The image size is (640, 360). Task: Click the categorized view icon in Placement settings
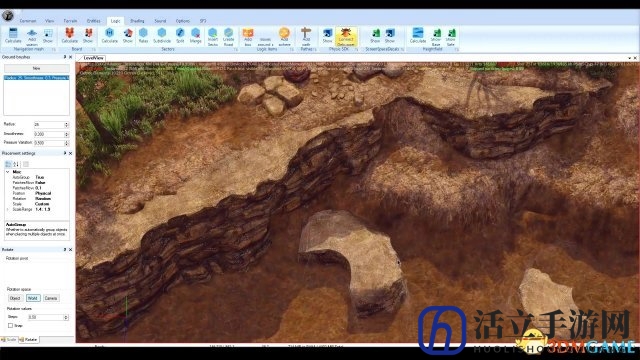pos(8,164)
